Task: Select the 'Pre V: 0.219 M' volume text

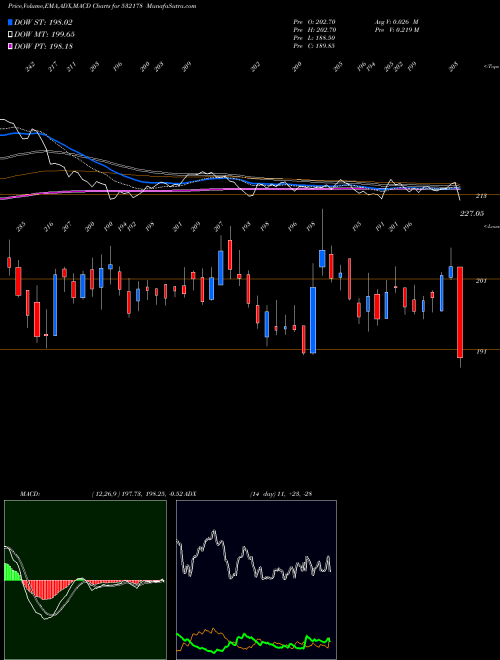Action: tap(396, 30)
